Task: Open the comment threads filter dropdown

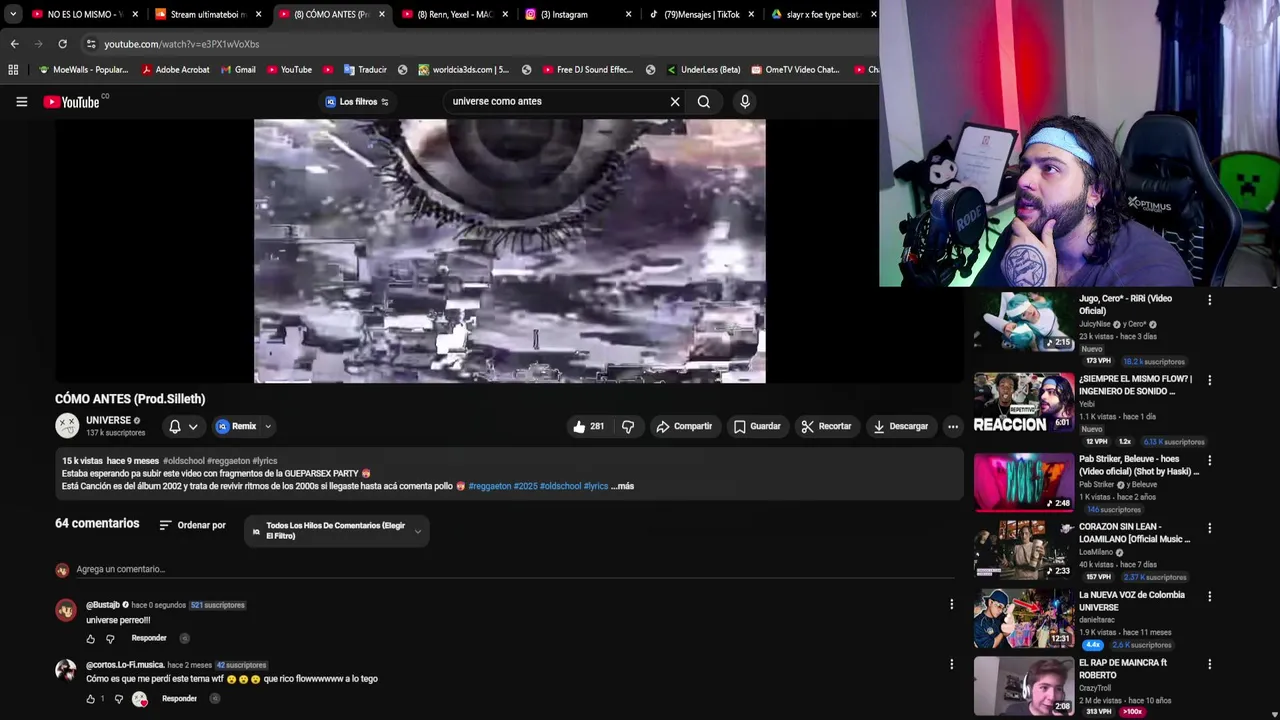Action: (x=337, y=530)
